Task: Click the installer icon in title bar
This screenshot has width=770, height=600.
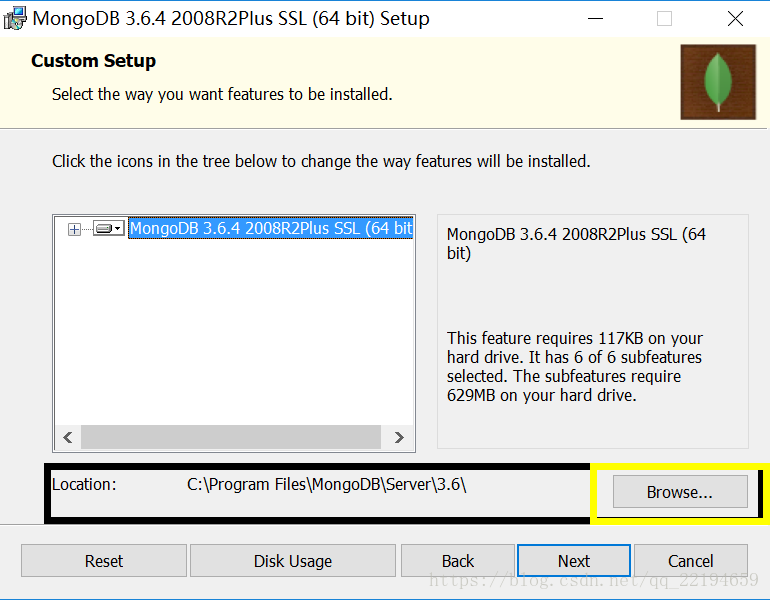Action: [x=15, y=18]
